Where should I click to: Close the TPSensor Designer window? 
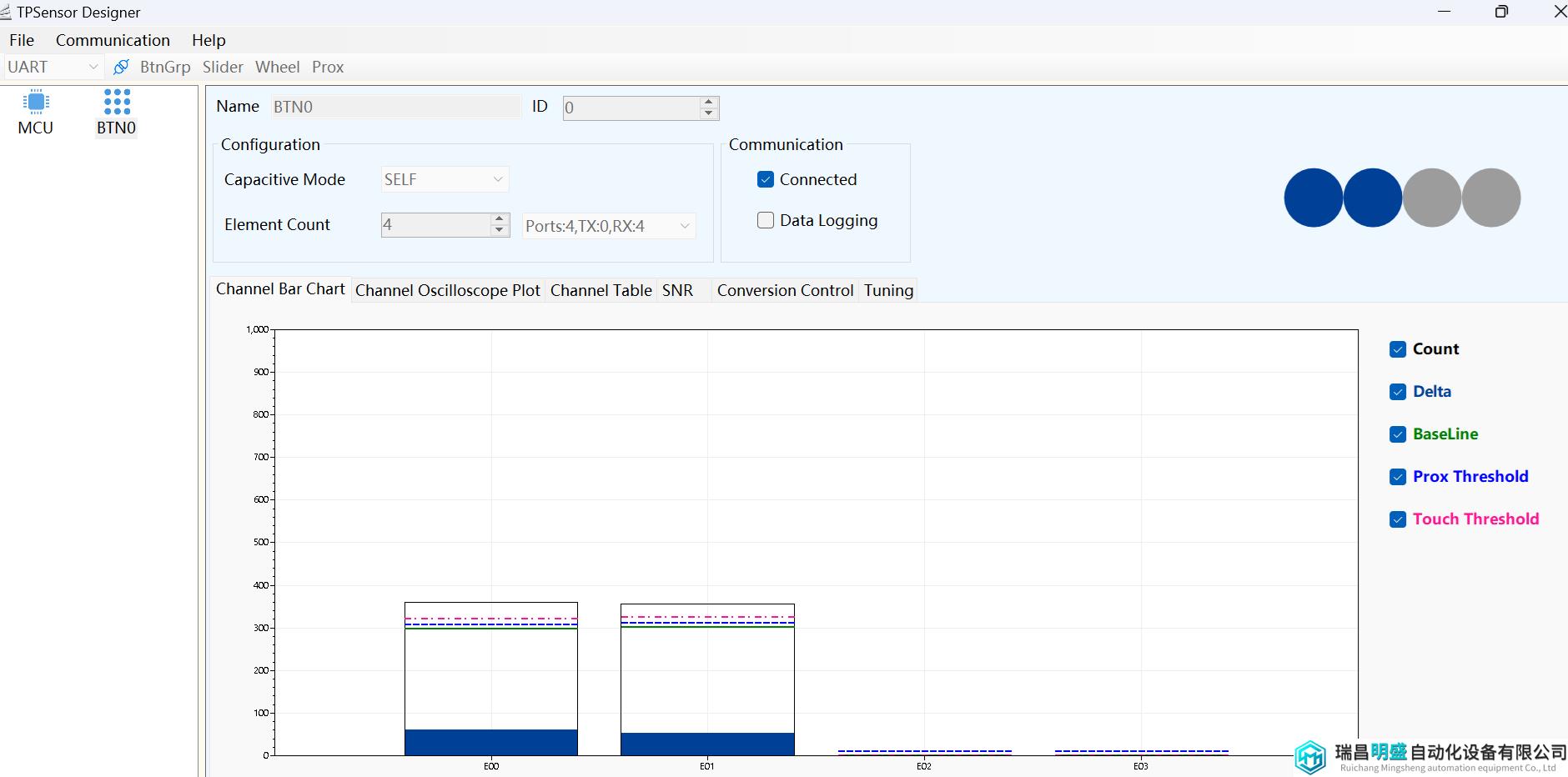tap(1559, 12)
